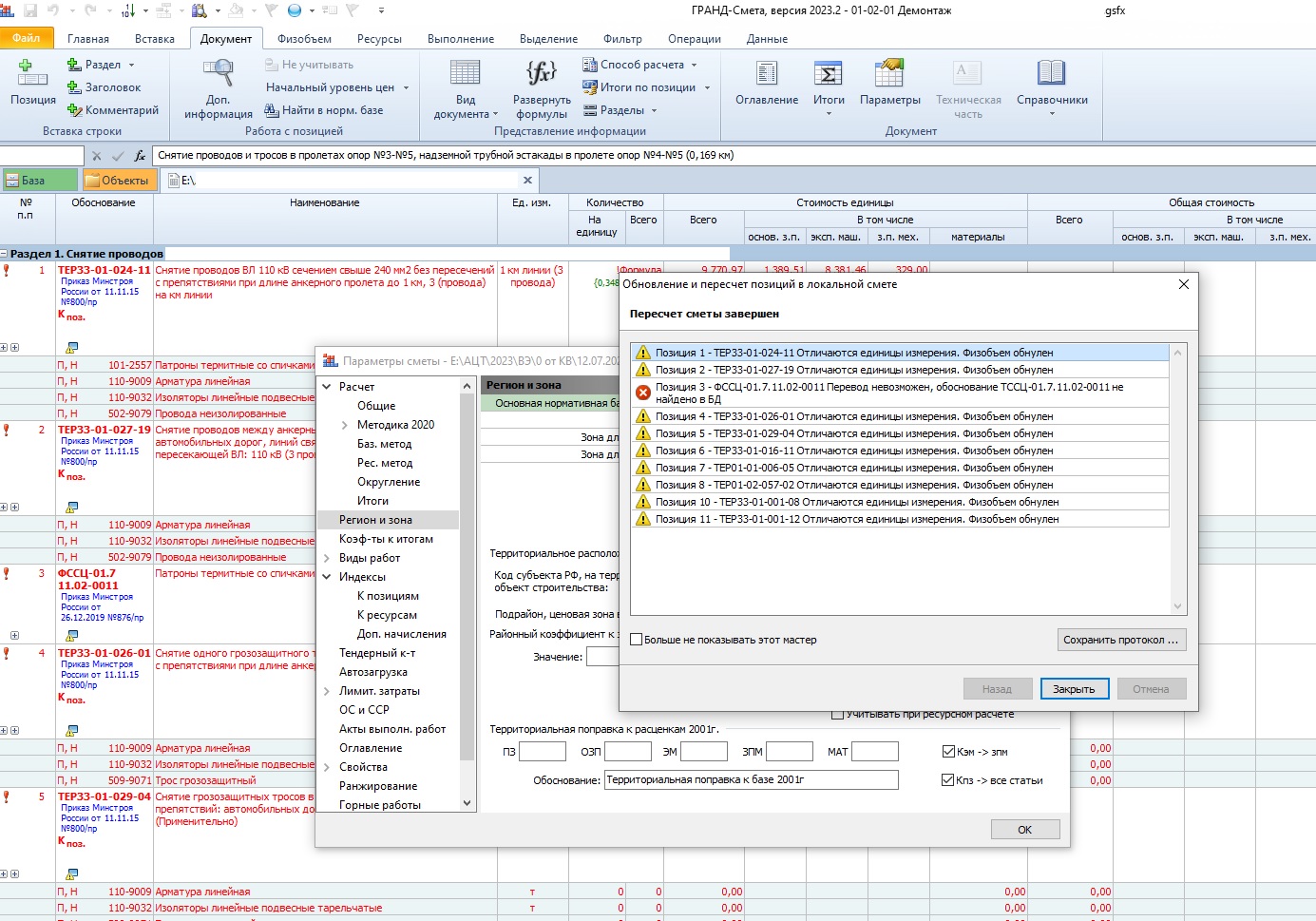Switch to the Физобъем ribbon tab
Image resolution: width=1316 pixels, height=921 pixels.
pyautogui.click(x=304, y=39)
